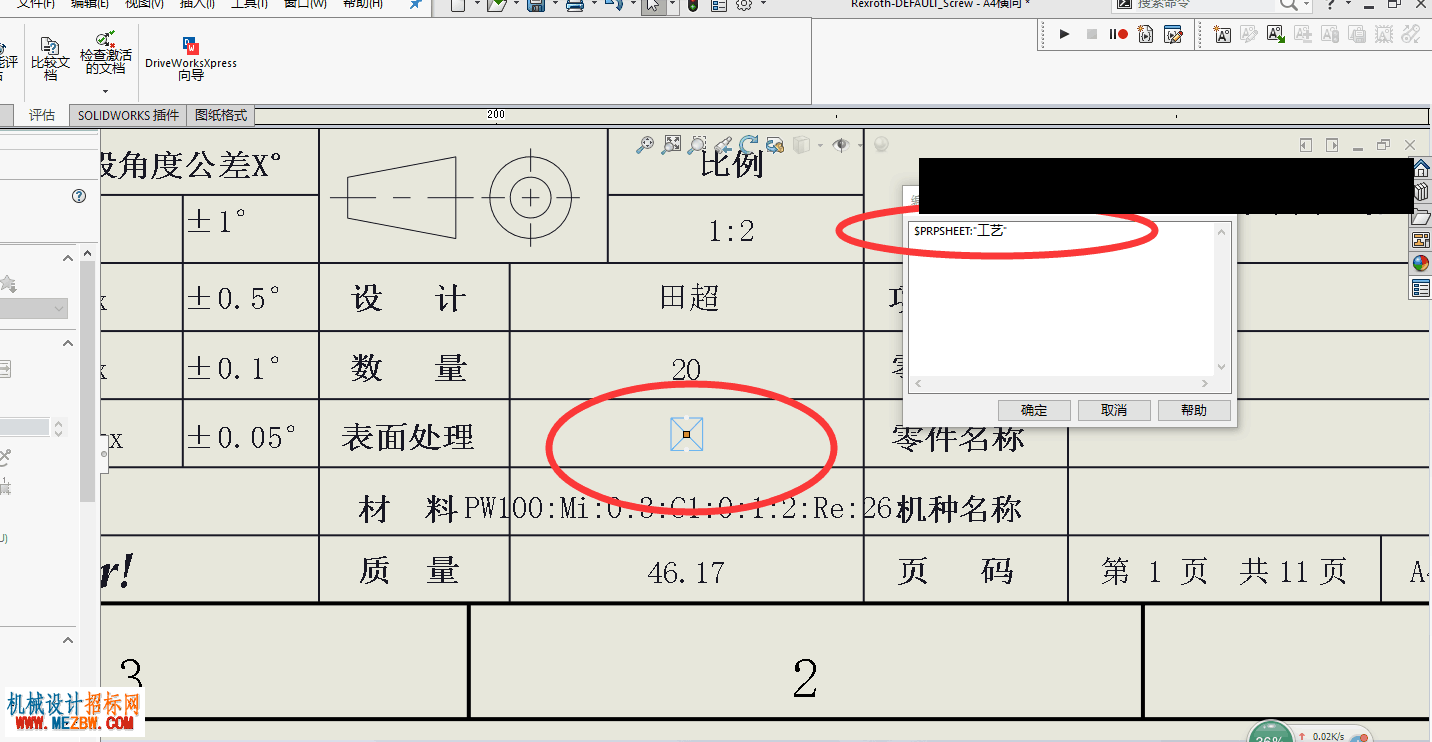1432x742 pixels.
Task: Click the file properties icon beside the gear
Action: (x=719, y=5)
